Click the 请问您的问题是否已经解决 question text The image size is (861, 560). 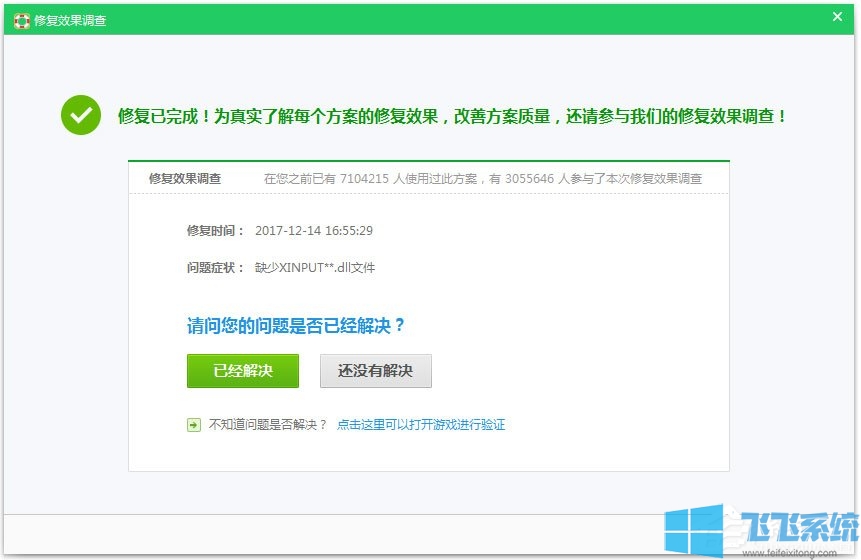tap(297, 326)
